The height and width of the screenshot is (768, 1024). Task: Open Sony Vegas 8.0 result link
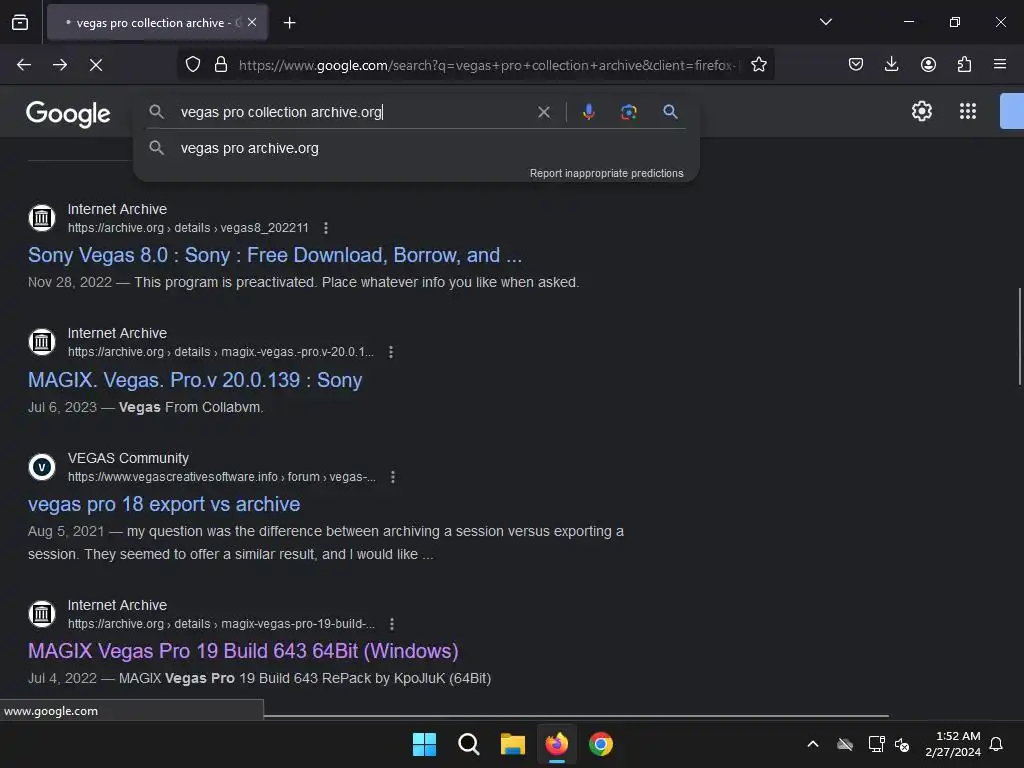[275, 255]
